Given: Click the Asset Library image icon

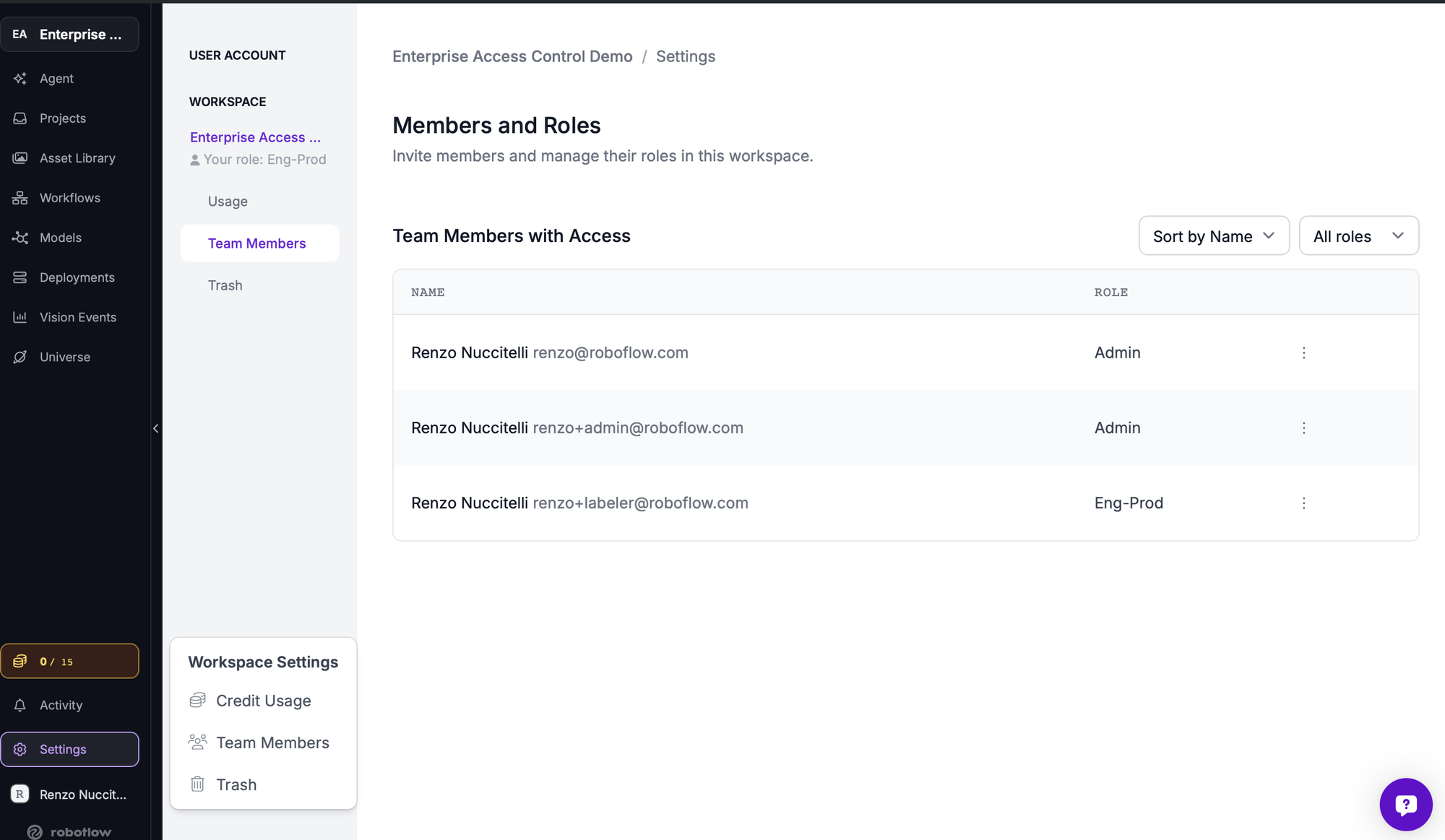Looking at the screenshot, I should pyautogui.click(x=20, y=157).
